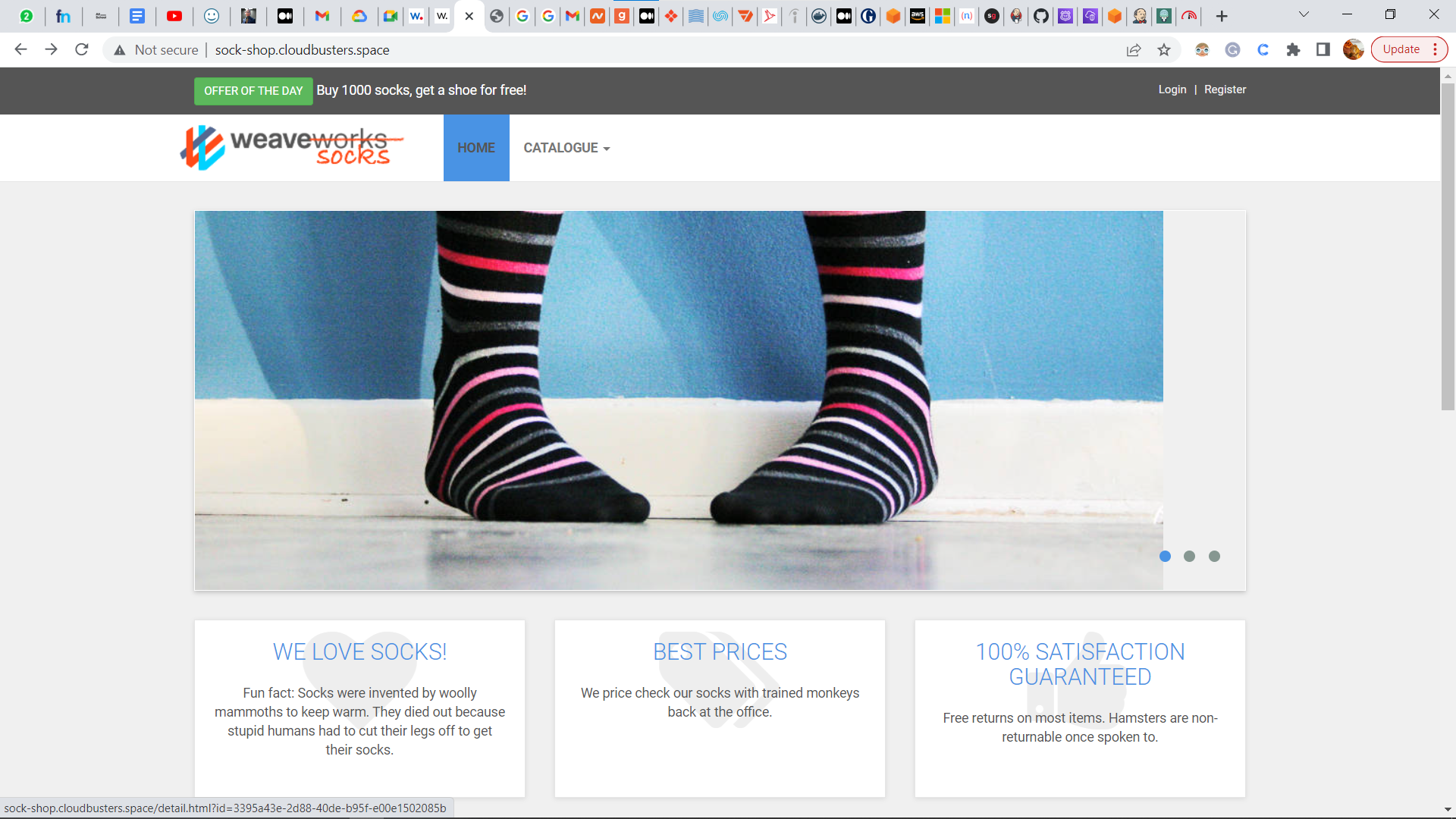The height and width of the screenshot is (819, 1456).
Task: Switch to the WhatsApp tab
Action: point(26,16)
